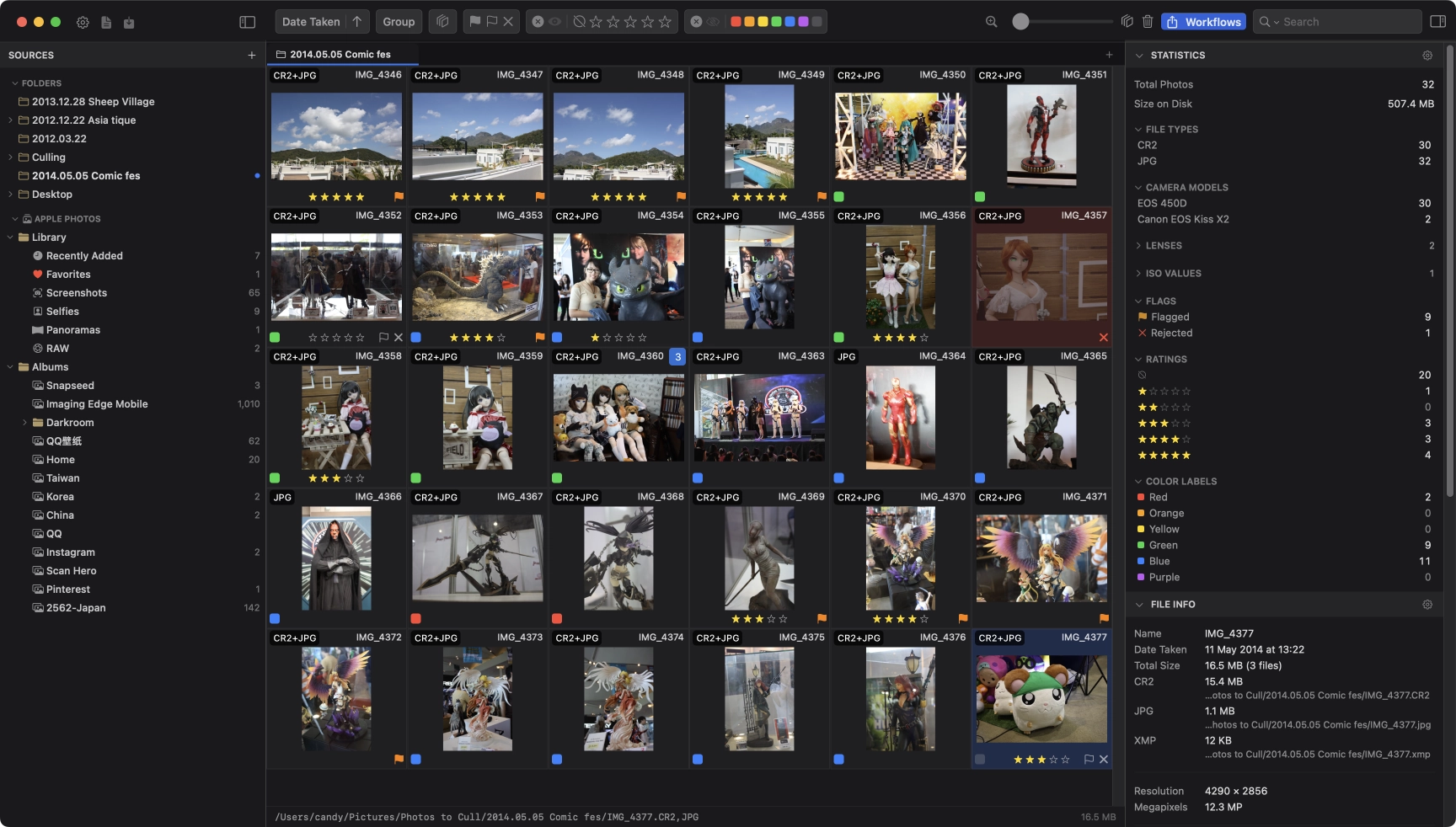Clear the rating filter with its X button

tap(538, 22)
